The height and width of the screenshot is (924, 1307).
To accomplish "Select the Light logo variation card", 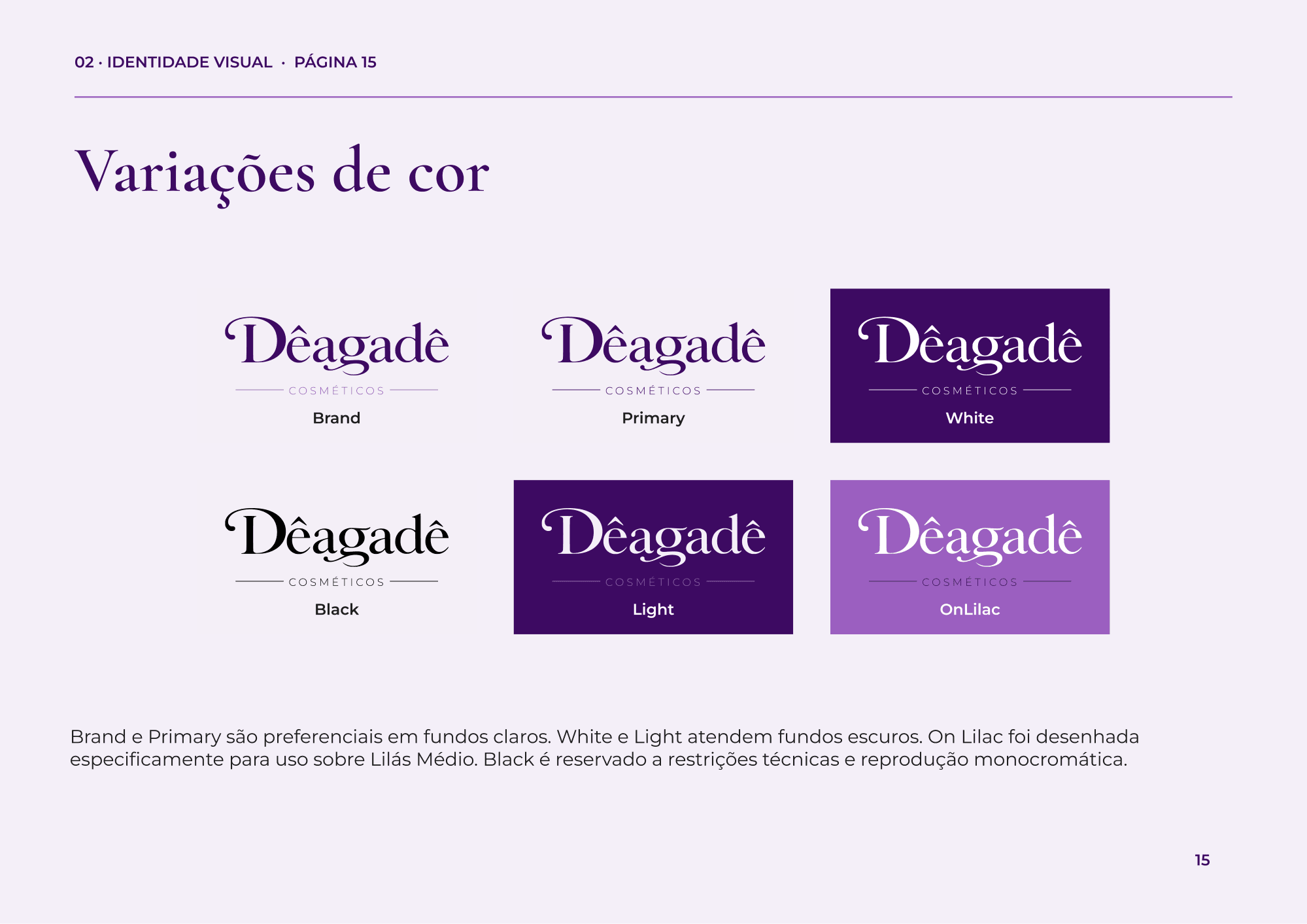I will click(x=653, y=557).
